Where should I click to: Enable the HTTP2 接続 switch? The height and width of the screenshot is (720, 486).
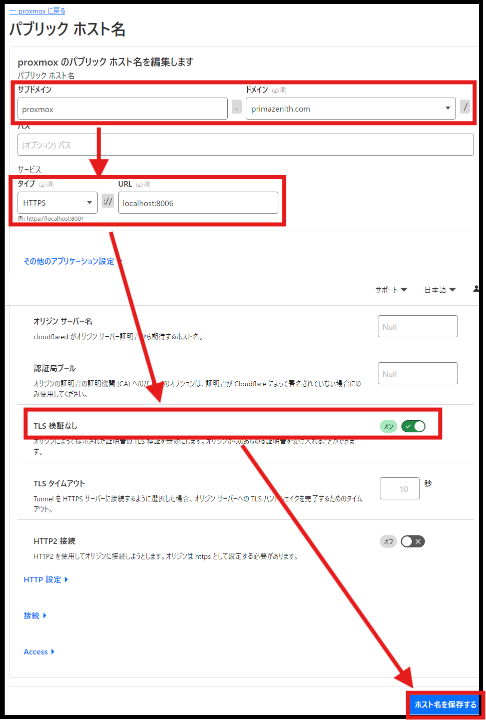pos(413,541)
